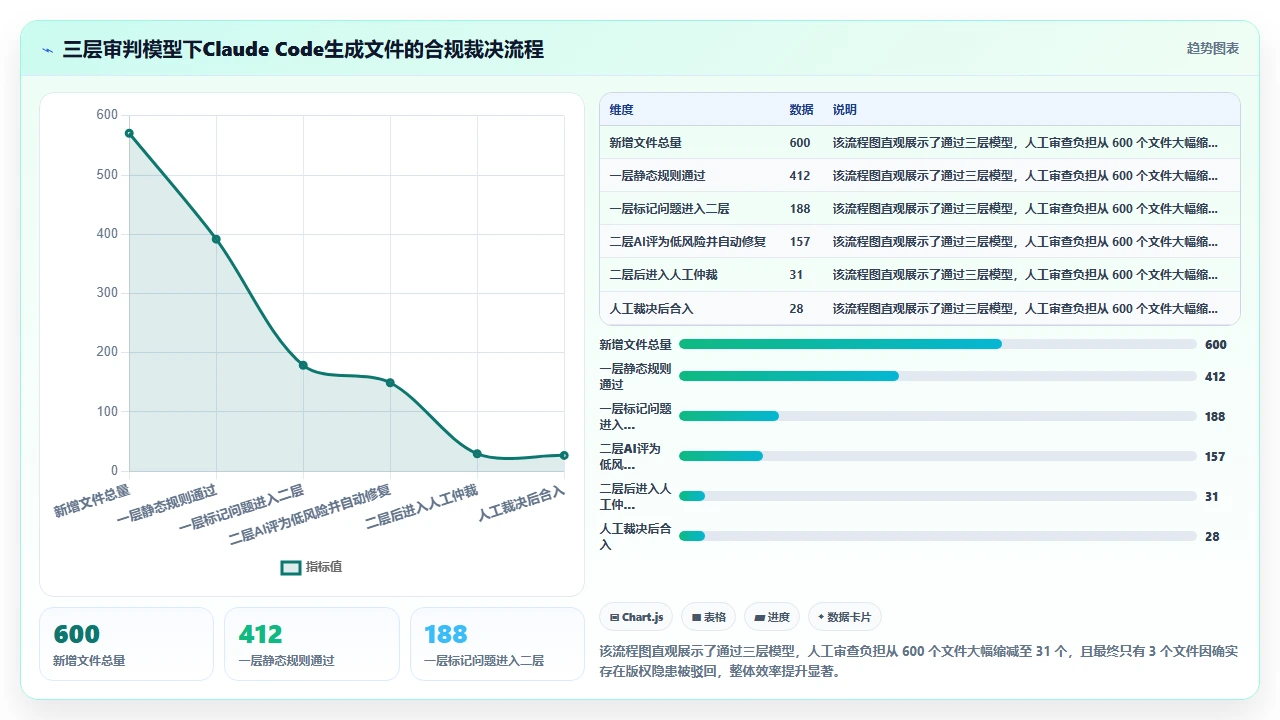
Task: Click the 人工裁决后合入 x-axis label
Action: (522, 503)
